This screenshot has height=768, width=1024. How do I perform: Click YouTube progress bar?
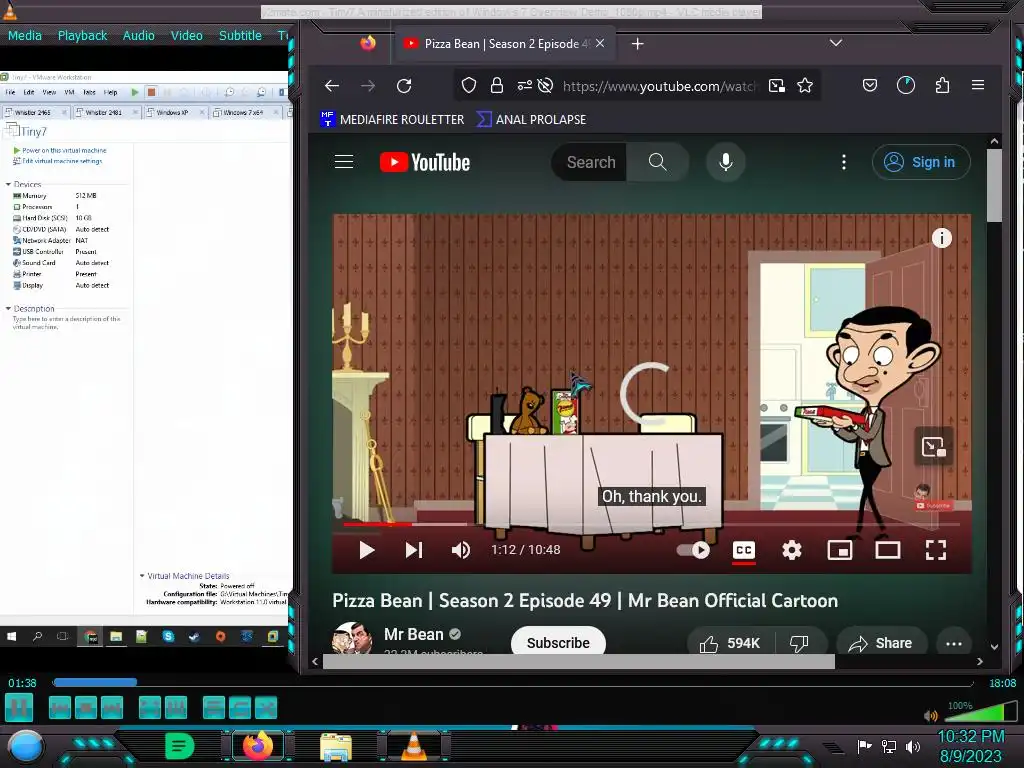coord(651,524)
